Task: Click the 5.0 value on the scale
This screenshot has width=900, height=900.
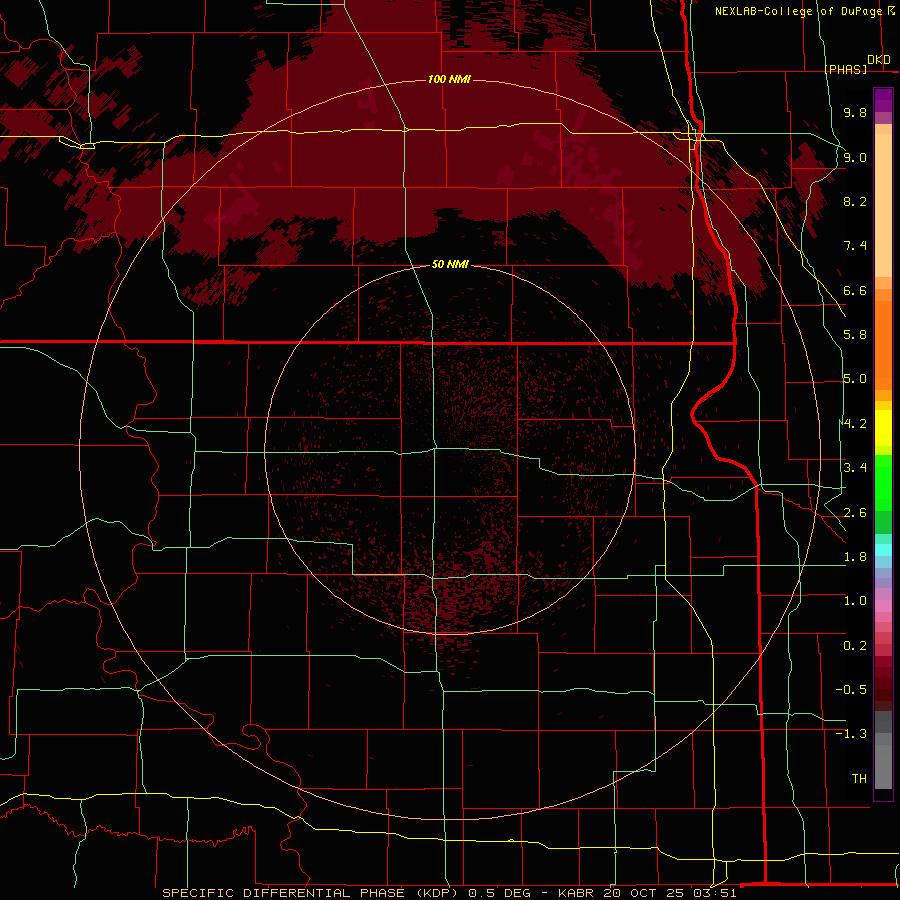Action: pyautogui.click(x=855, y=379)
